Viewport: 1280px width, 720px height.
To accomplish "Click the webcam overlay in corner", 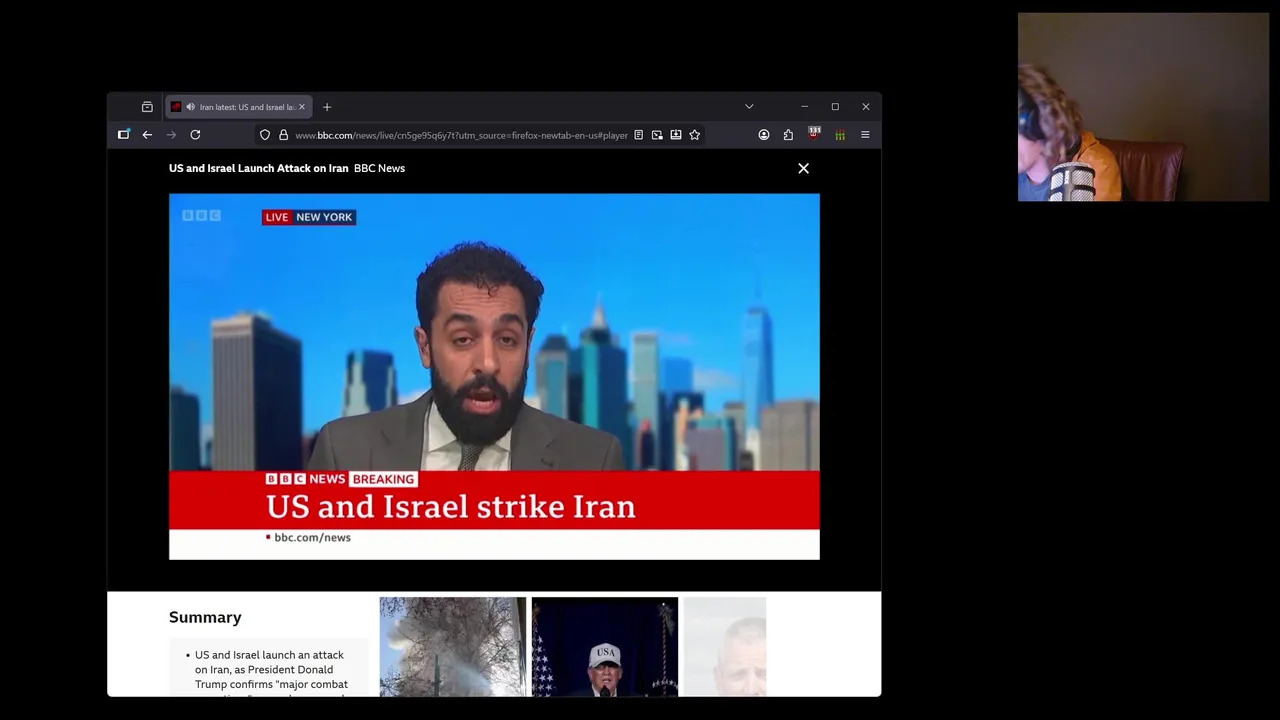I will [x=1143, y=107].
